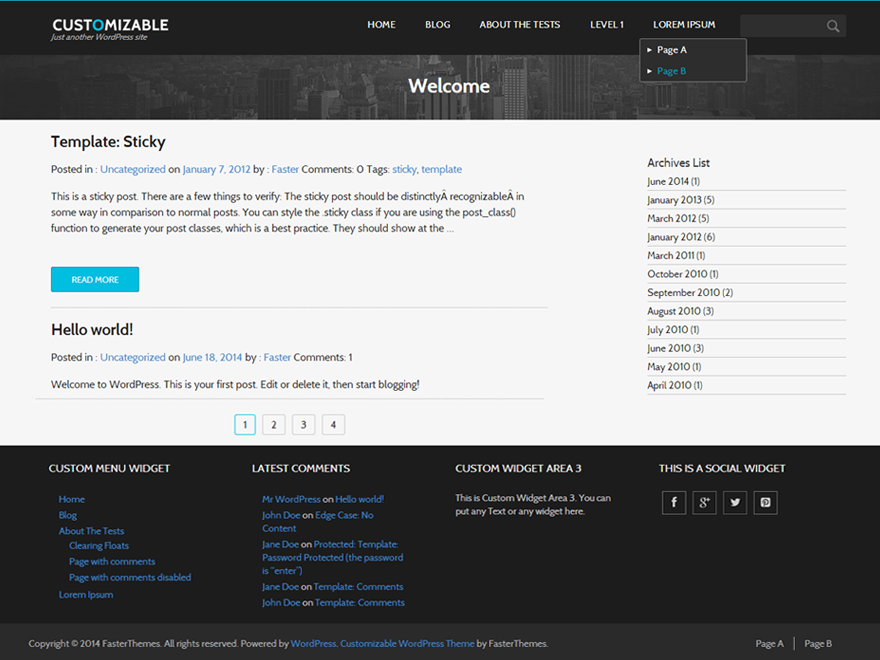Go to pagination page 2
This screenshot has width=880, height=660.
coord(274,425)
